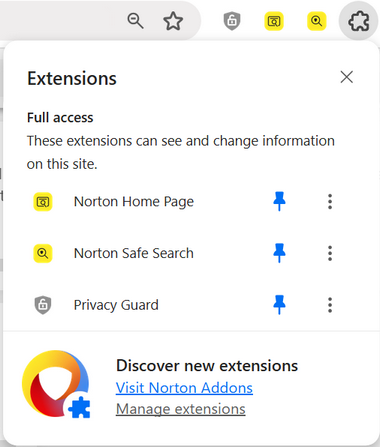Screen dimensions: 380x447
Task: Unpin Norton Home Page from toolbar
Action: click(x=279, y=201)
